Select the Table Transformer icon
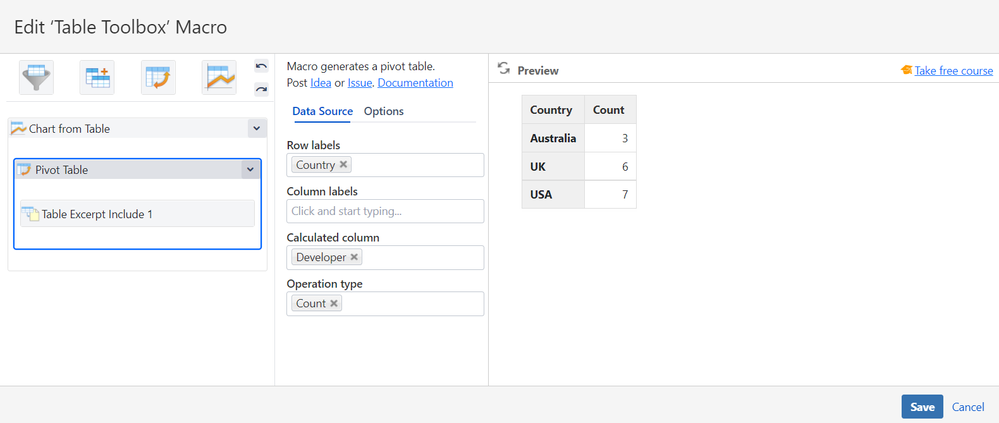 coord(98,77)
